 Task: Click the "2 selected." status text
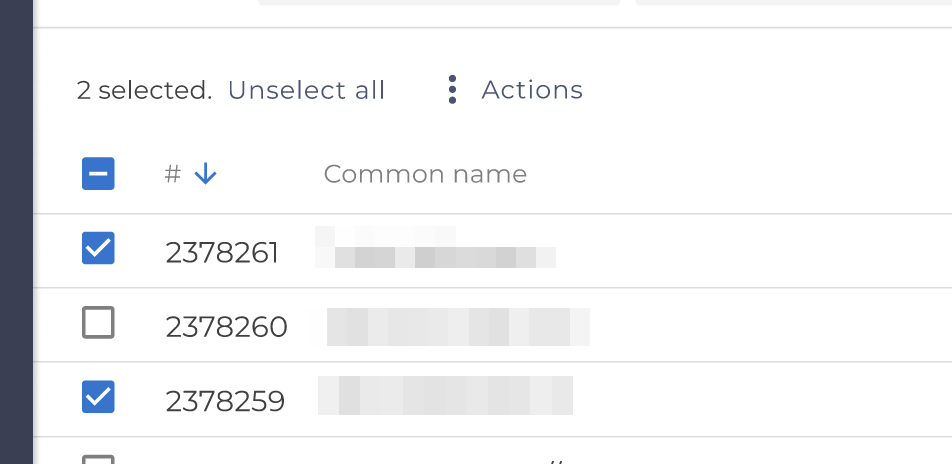(144, 90)
